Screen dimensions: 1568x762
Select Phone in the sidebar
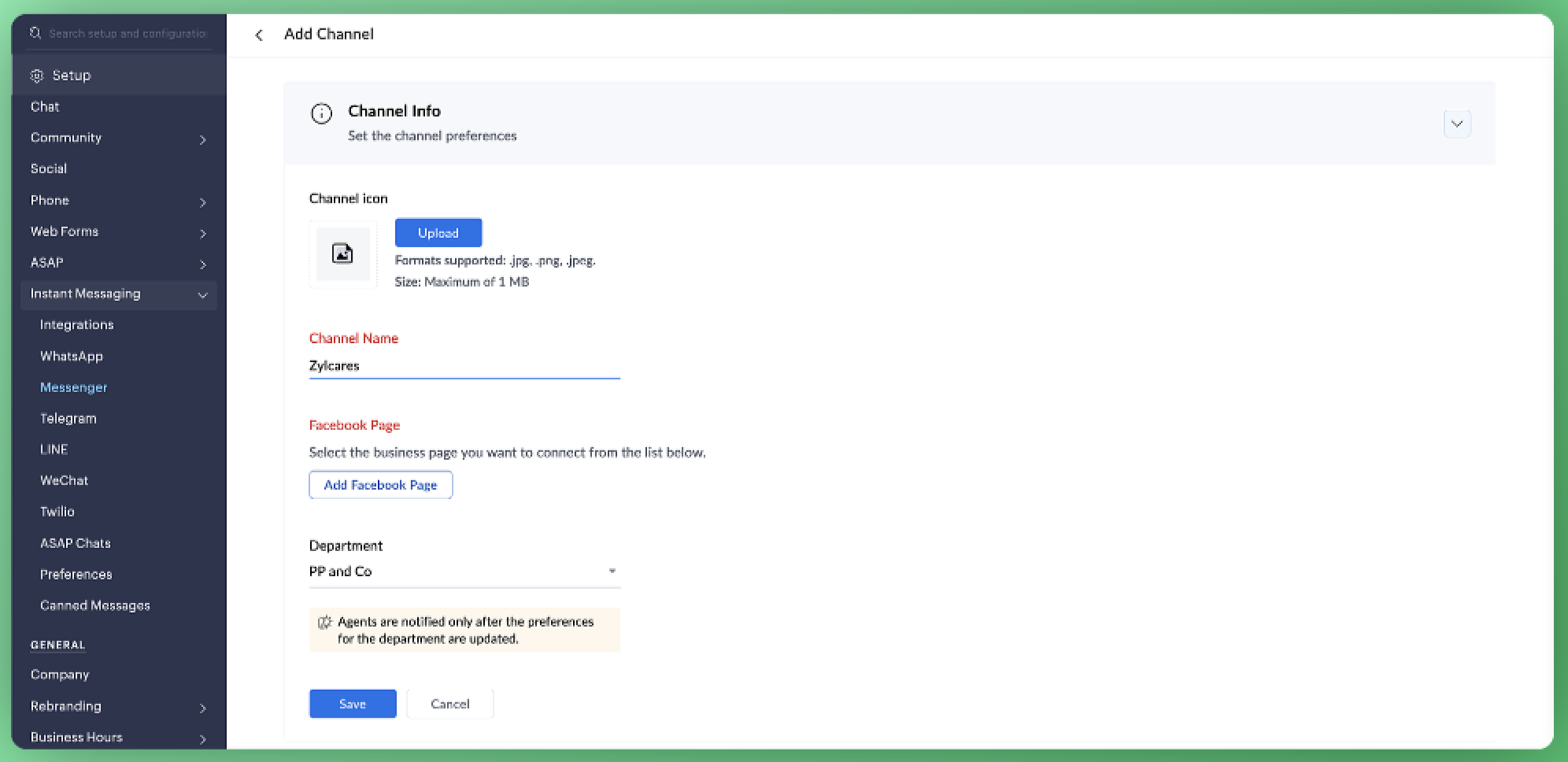coord(50,200)
